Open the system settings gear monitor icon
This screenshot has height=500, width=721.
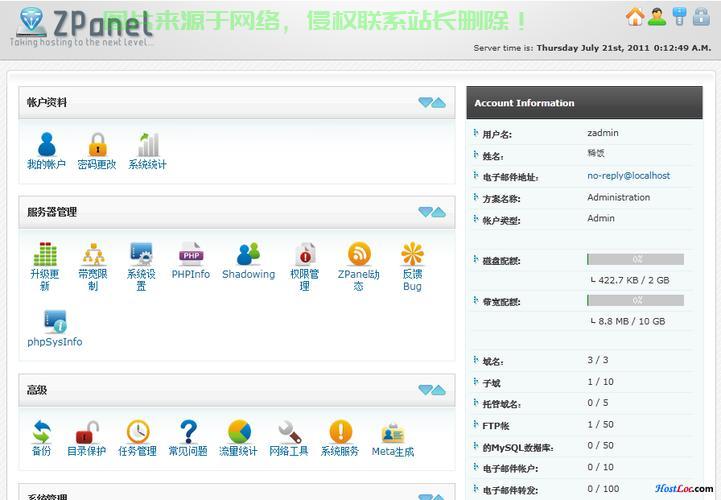click(141, 254)
